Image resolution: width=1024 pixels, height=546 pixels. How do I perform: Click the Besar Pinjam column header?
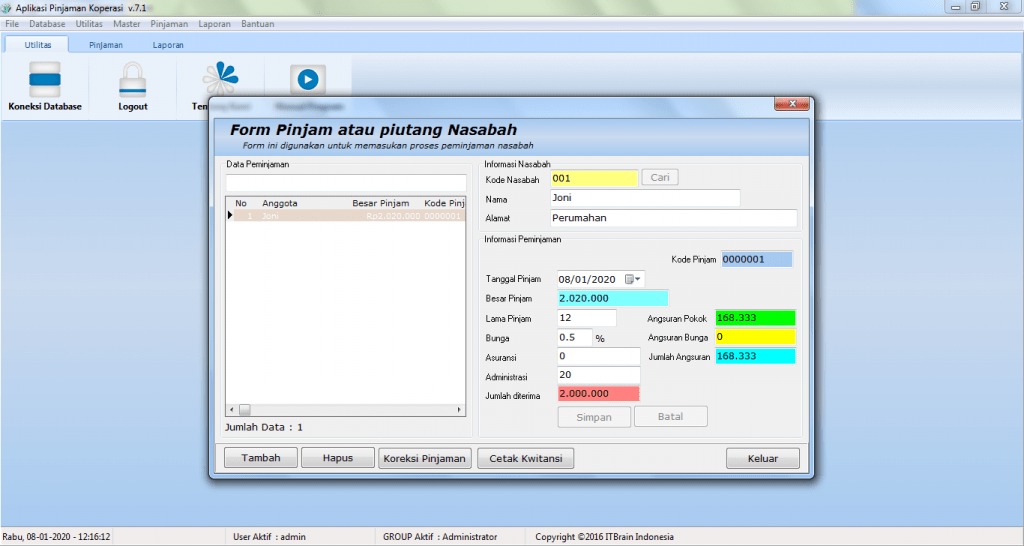381,203
